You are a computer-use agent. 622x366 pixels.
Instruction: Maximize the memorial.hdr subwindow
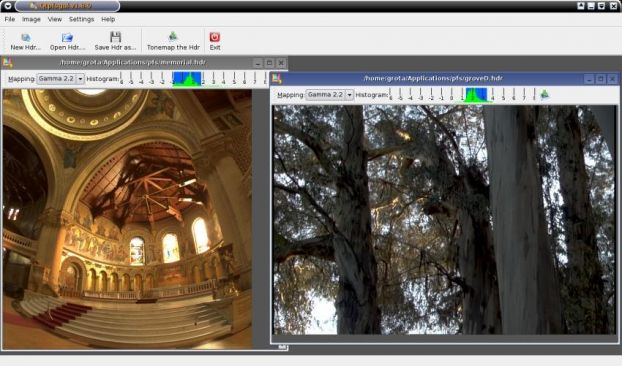(x=269, y=63)
